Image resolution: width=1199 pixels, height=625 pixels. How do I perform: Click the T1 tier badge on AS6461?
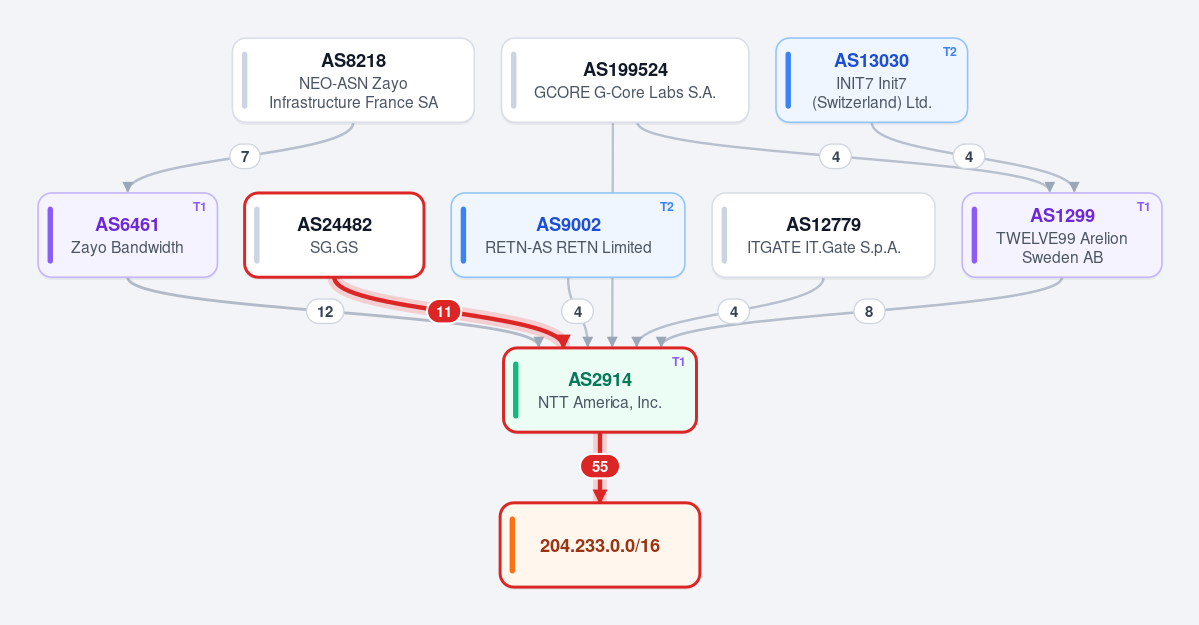click(x=200, y=207)
